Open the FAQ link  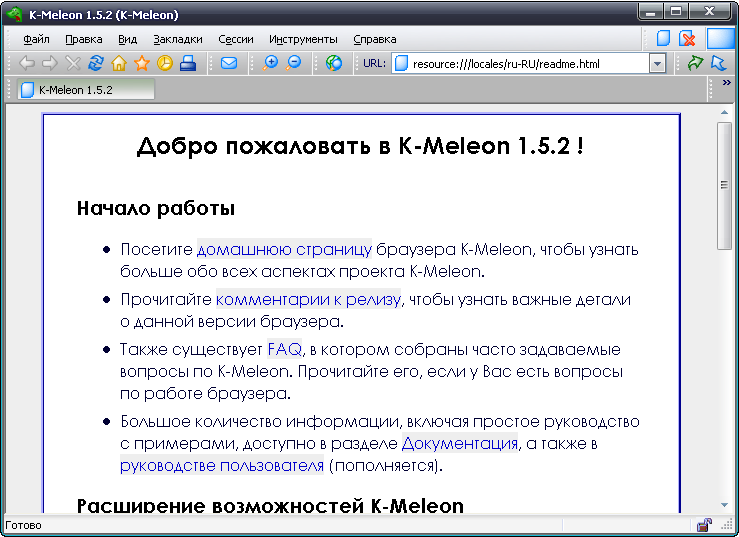(285, 349)
